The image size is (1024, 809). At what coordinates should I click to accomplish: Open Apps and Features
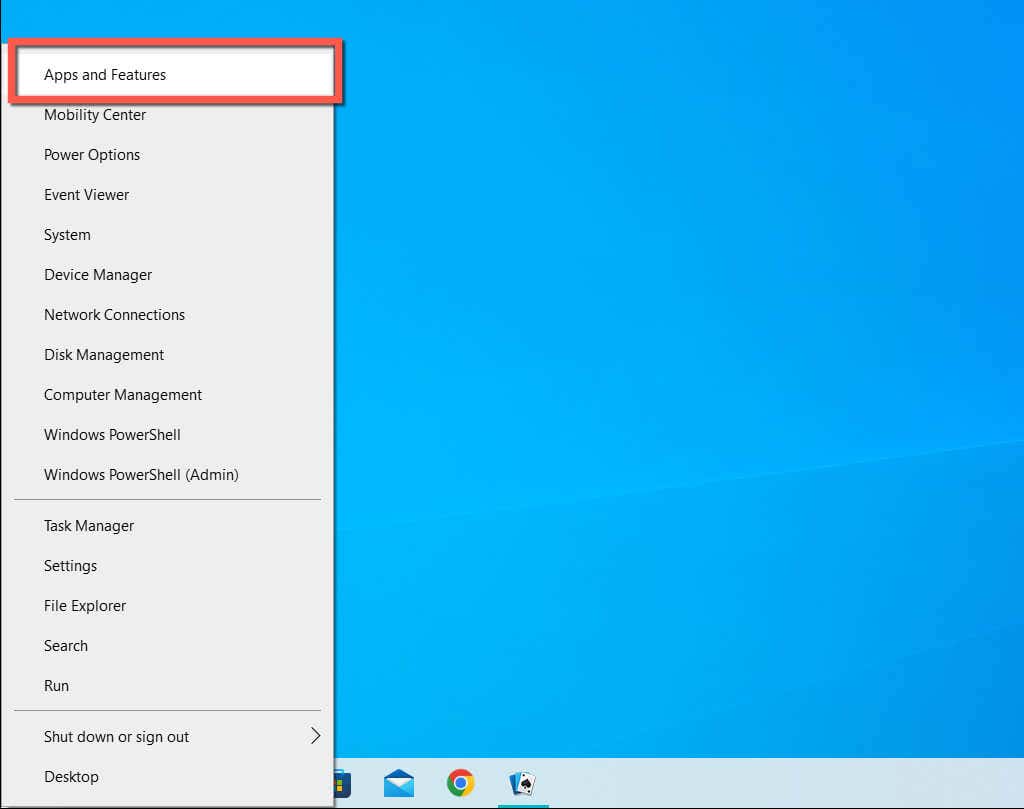pyautogui.click(x=105, y=75)
